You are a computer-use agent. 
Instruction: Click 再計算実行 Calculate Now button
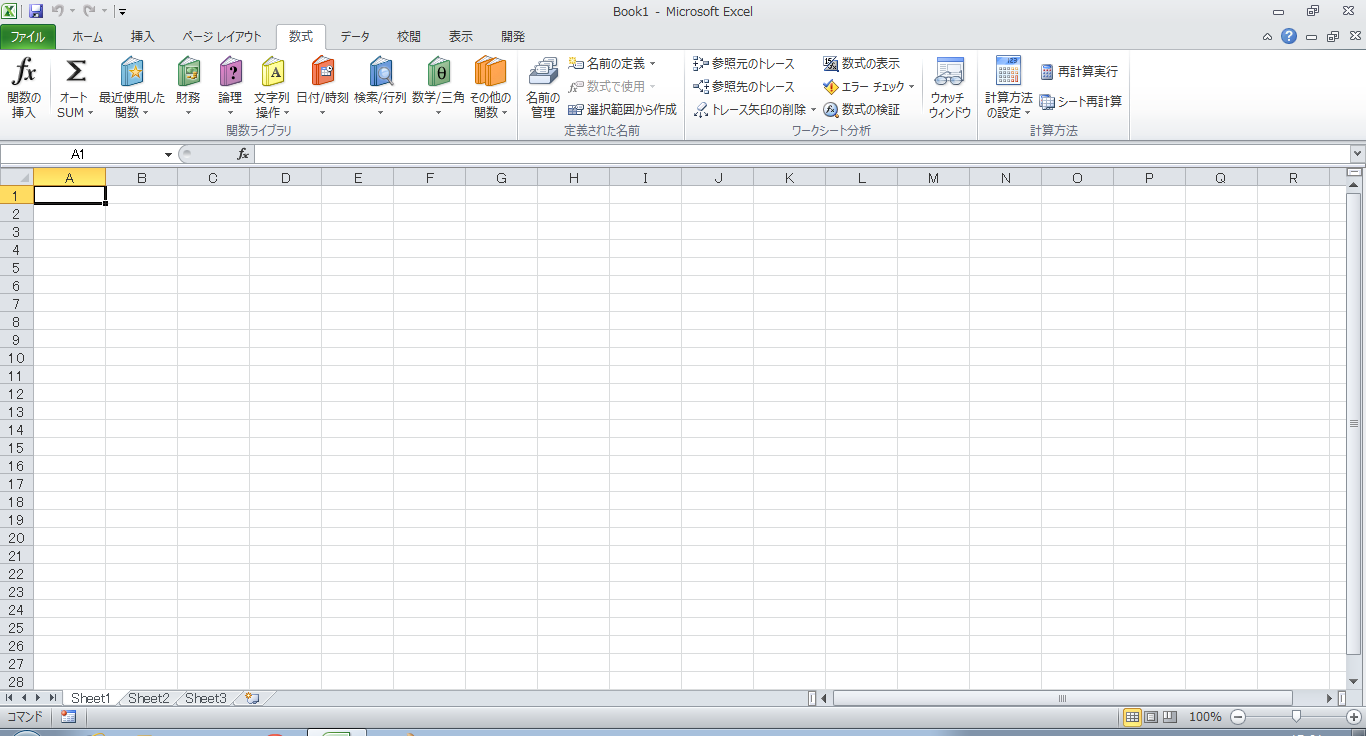[x=1079, y=72]
